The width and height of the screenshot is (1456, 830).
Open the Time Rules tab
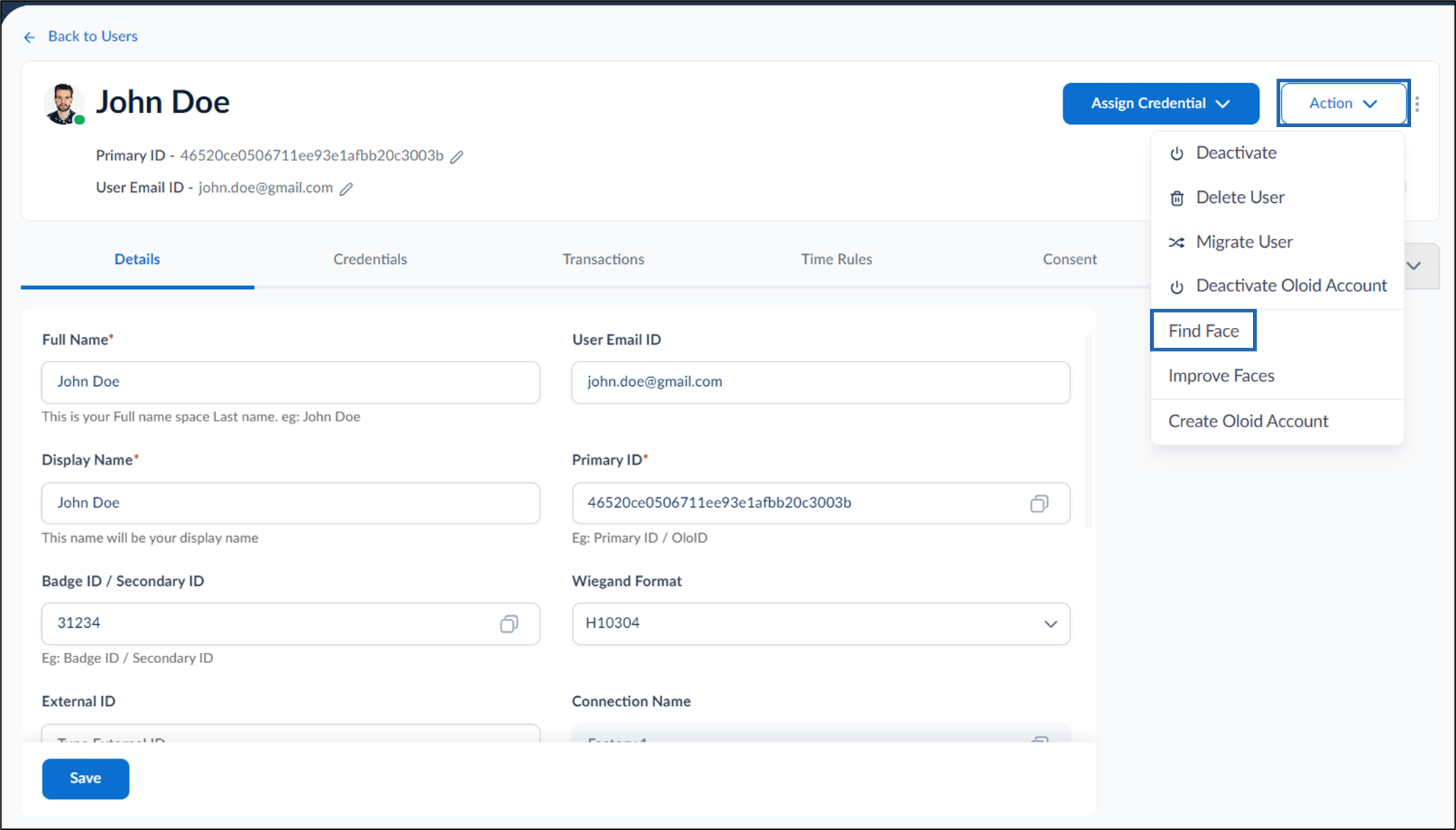pos(836,260)
